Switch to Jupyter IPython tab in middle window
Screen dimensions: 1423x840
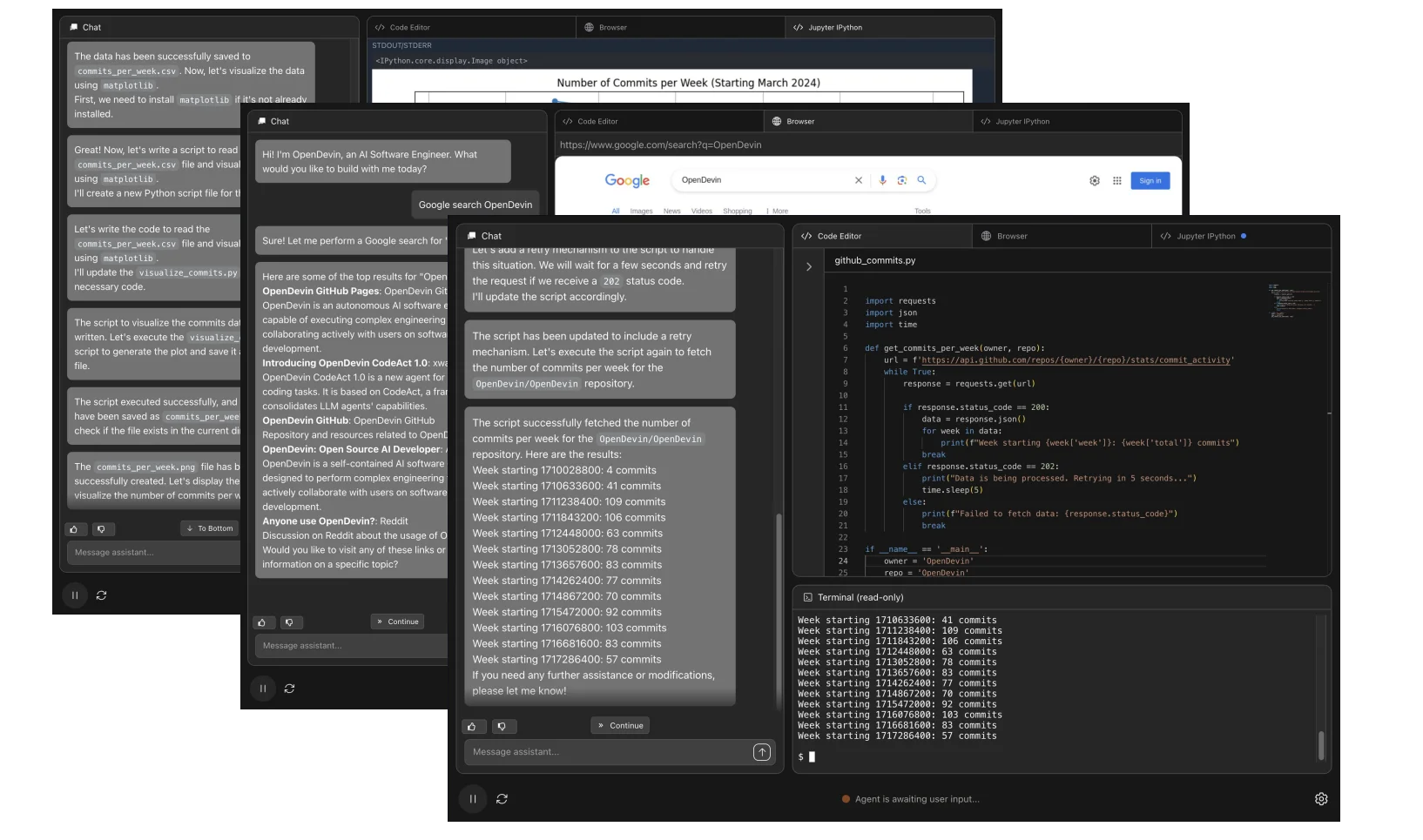point(1077,121)
